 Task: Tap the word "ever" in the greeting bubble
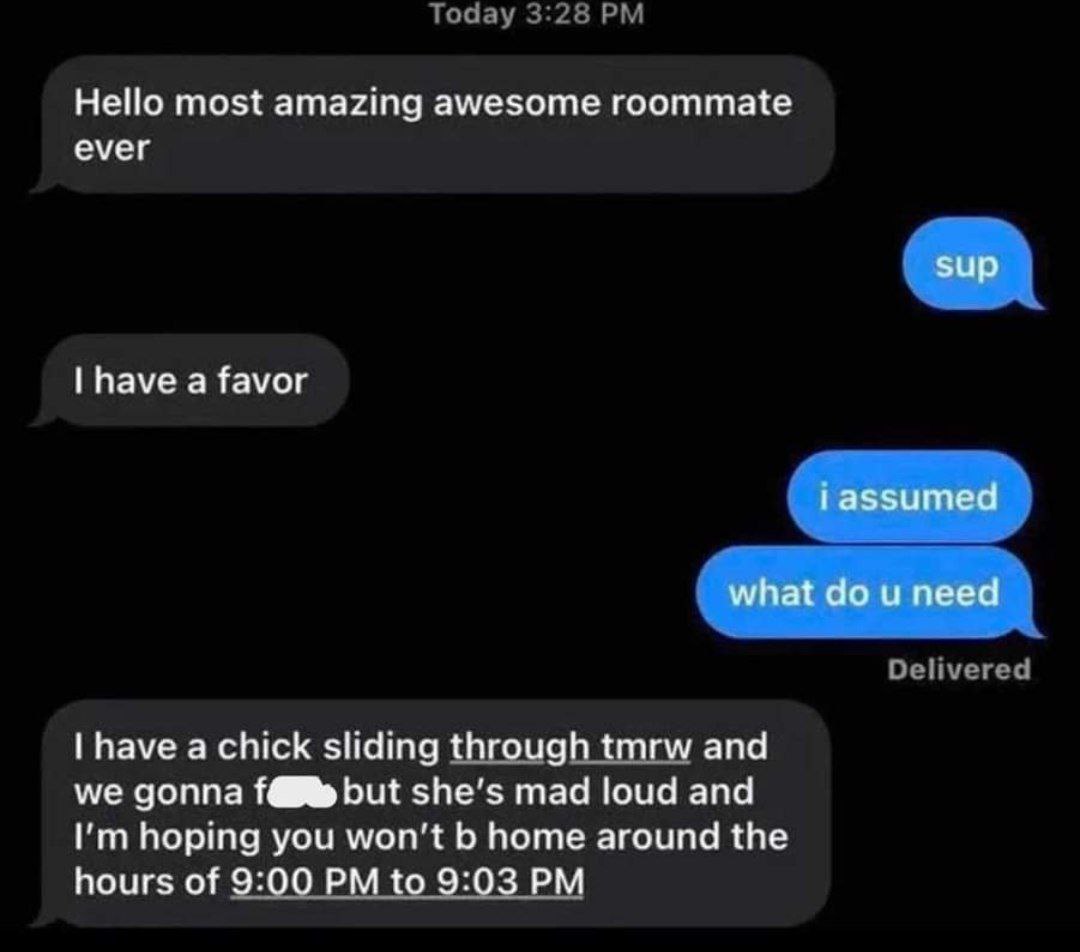coord(112,149)
